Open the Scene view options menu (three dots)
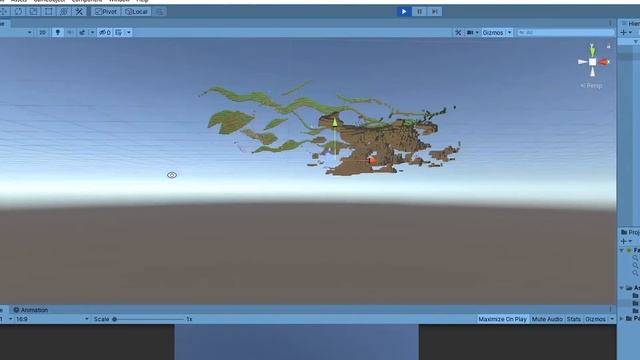Viewport: 640px width, 360px height. (610, 23)
